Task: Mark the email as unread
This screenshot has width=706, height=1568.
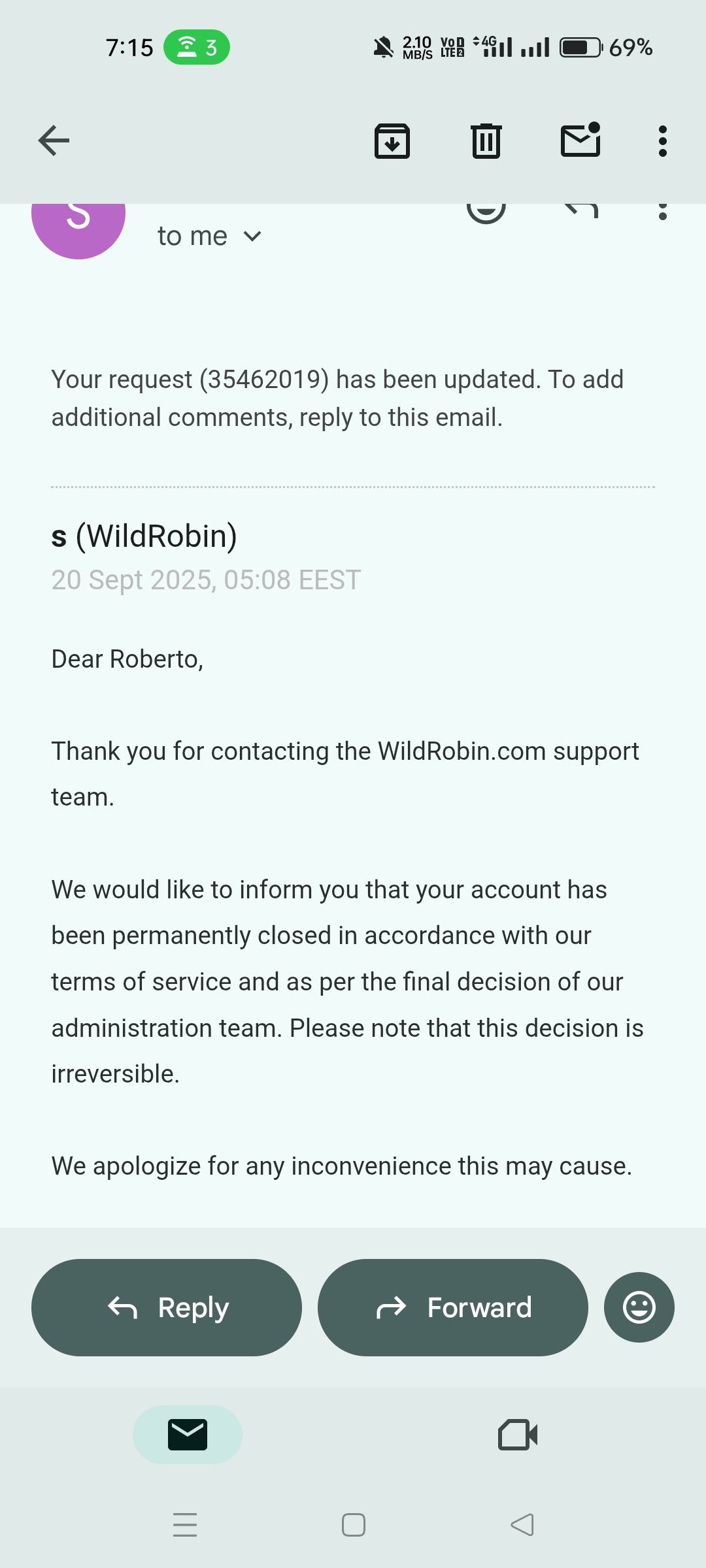Action: coord(580,140)
